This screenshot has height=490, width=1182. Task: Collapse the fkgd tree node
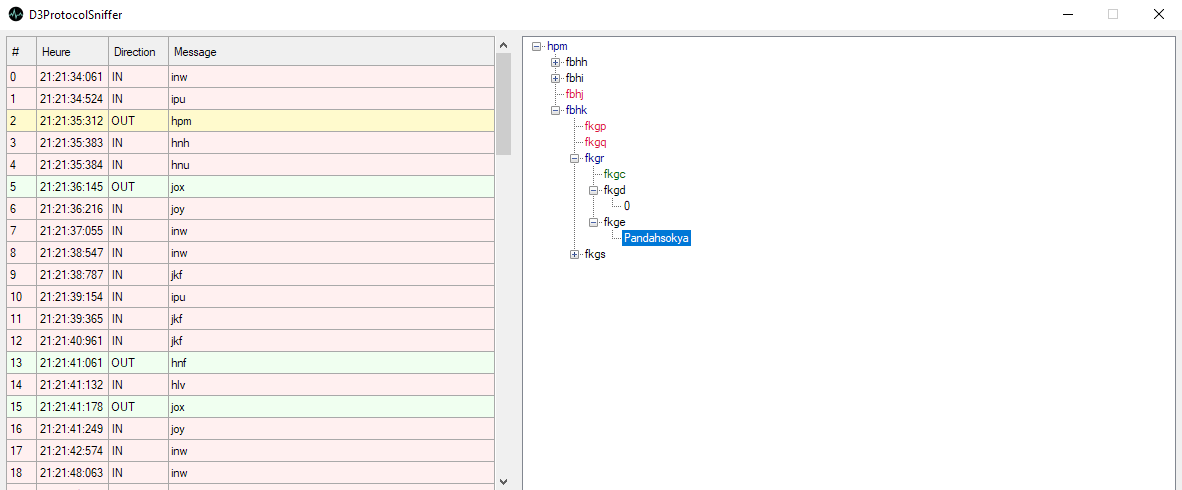tap(594, 190)
